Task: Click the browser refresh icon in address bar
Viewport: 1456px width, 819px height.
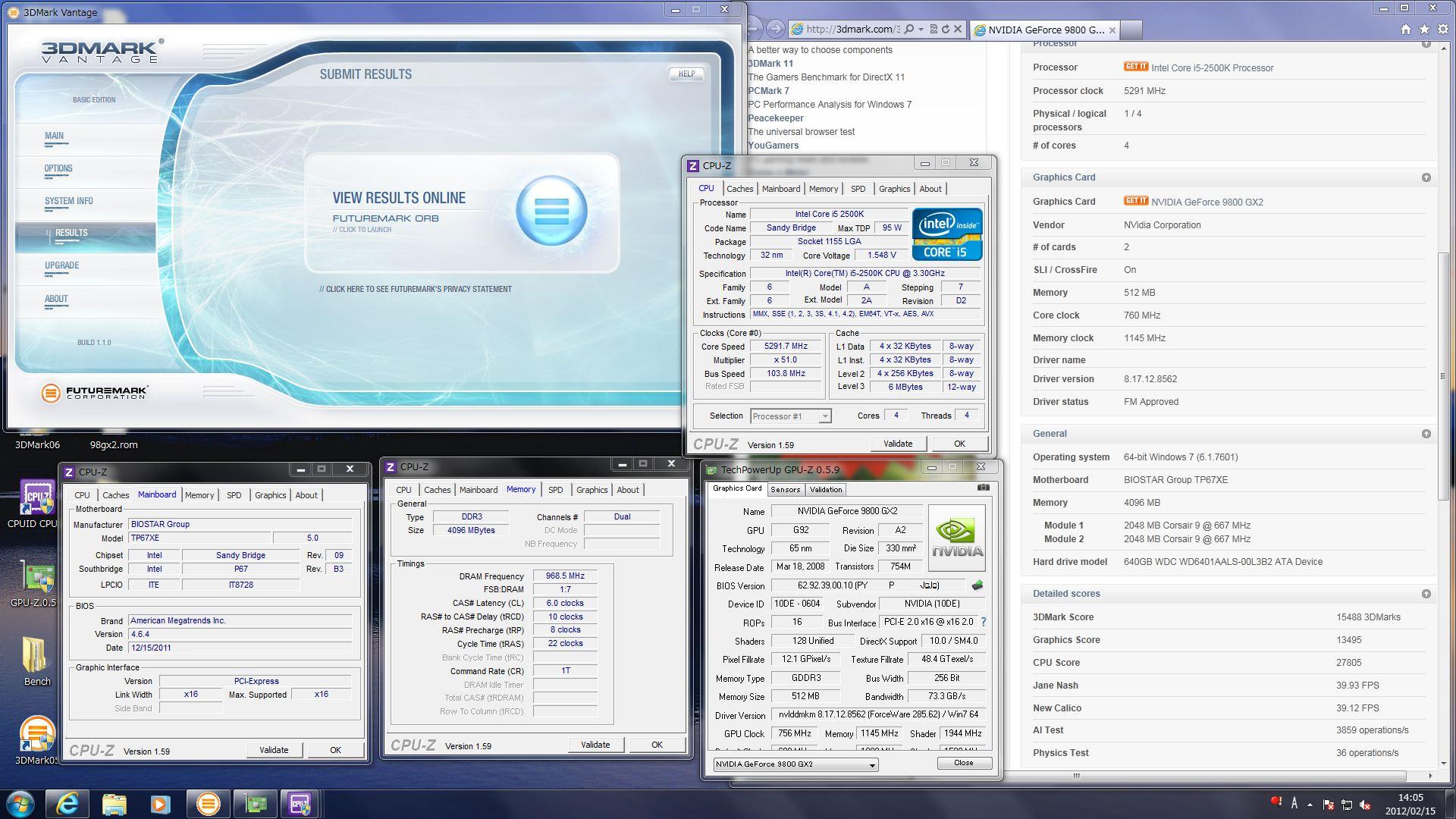Action: pyautogui.click(x=945, y=30)
